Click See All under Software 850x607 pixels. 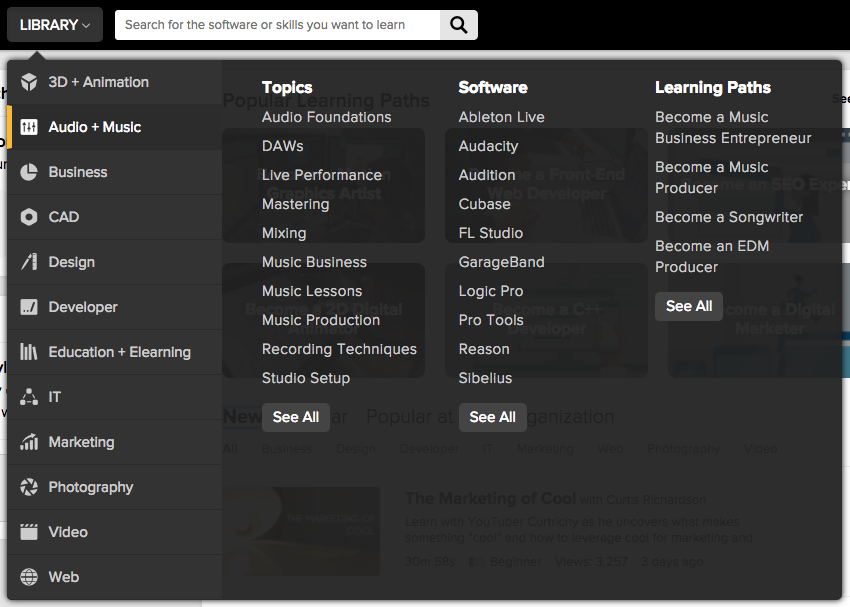(493, 417)
